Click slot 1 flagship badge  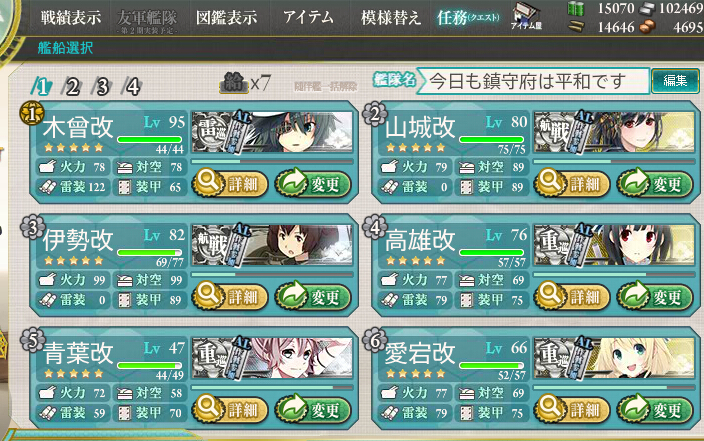coord(31,113)
